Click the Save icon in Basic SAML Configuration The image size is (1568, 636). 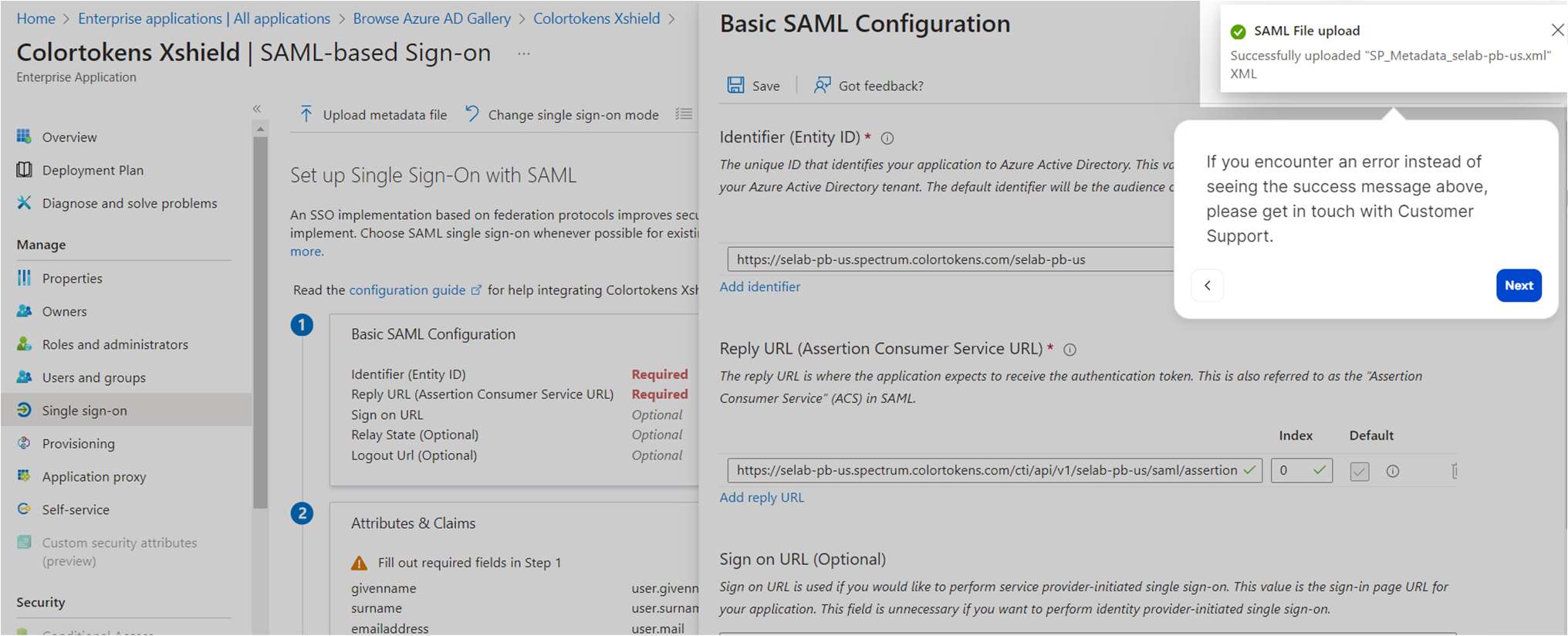[735, 85]
